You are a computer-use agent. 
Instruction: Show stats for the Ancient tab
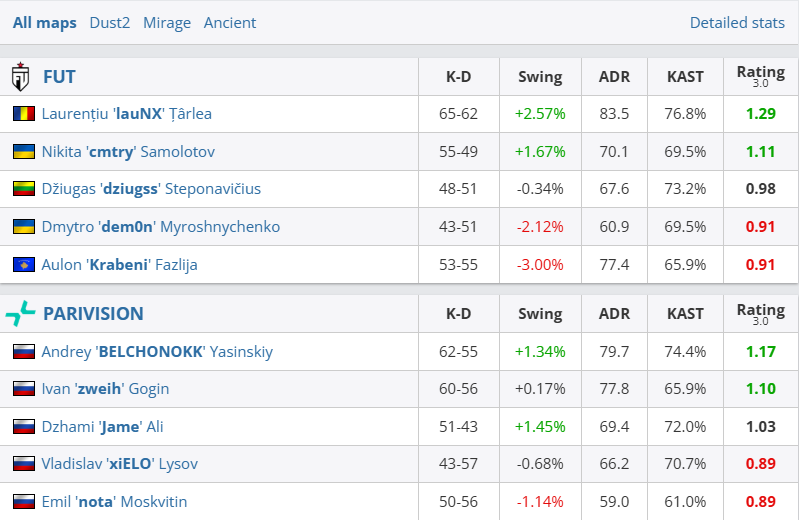pos(230,22)
